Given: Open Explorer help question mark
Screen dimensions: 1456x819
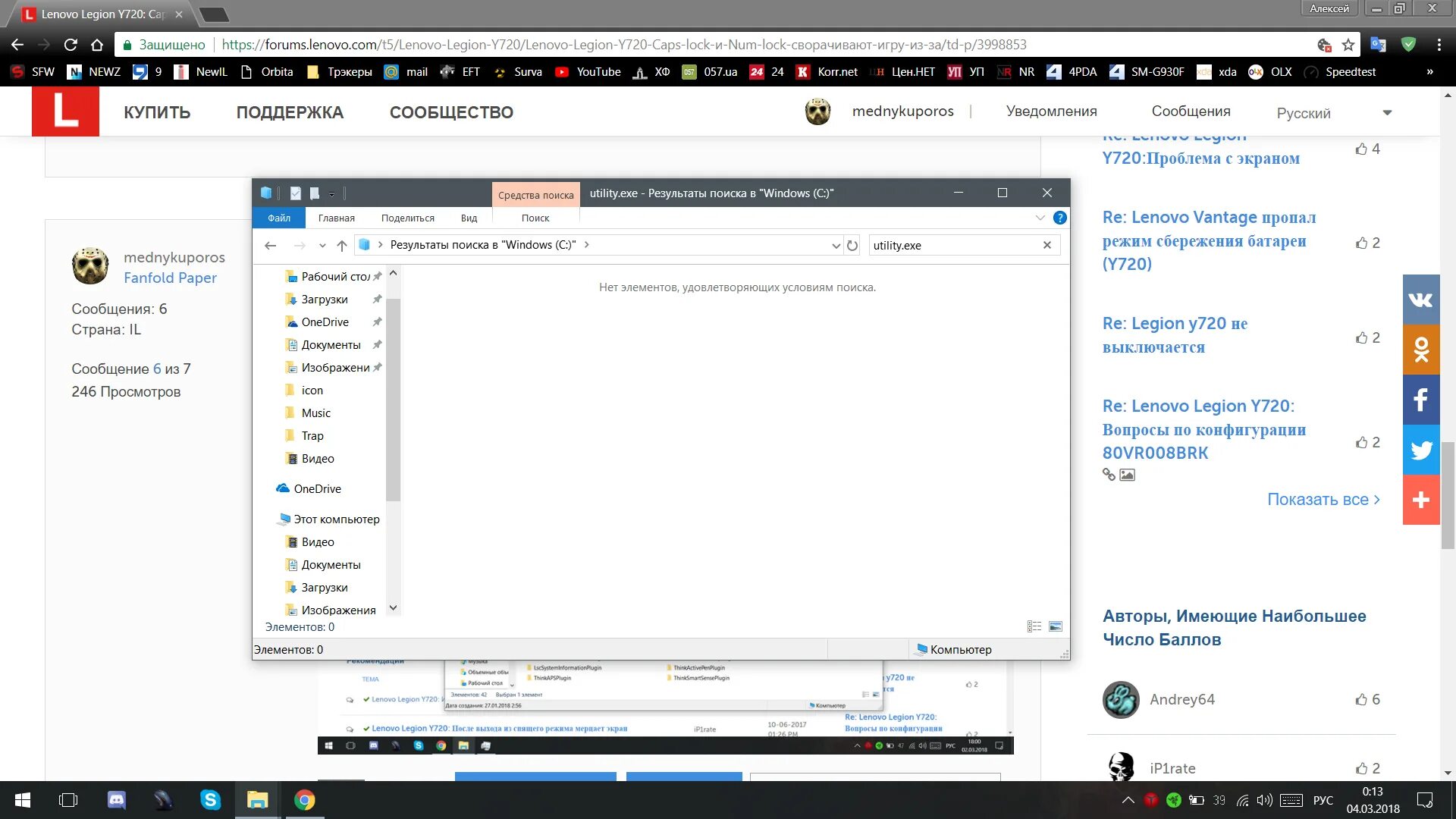Looking at the screenshot, I should (1059, 218).
